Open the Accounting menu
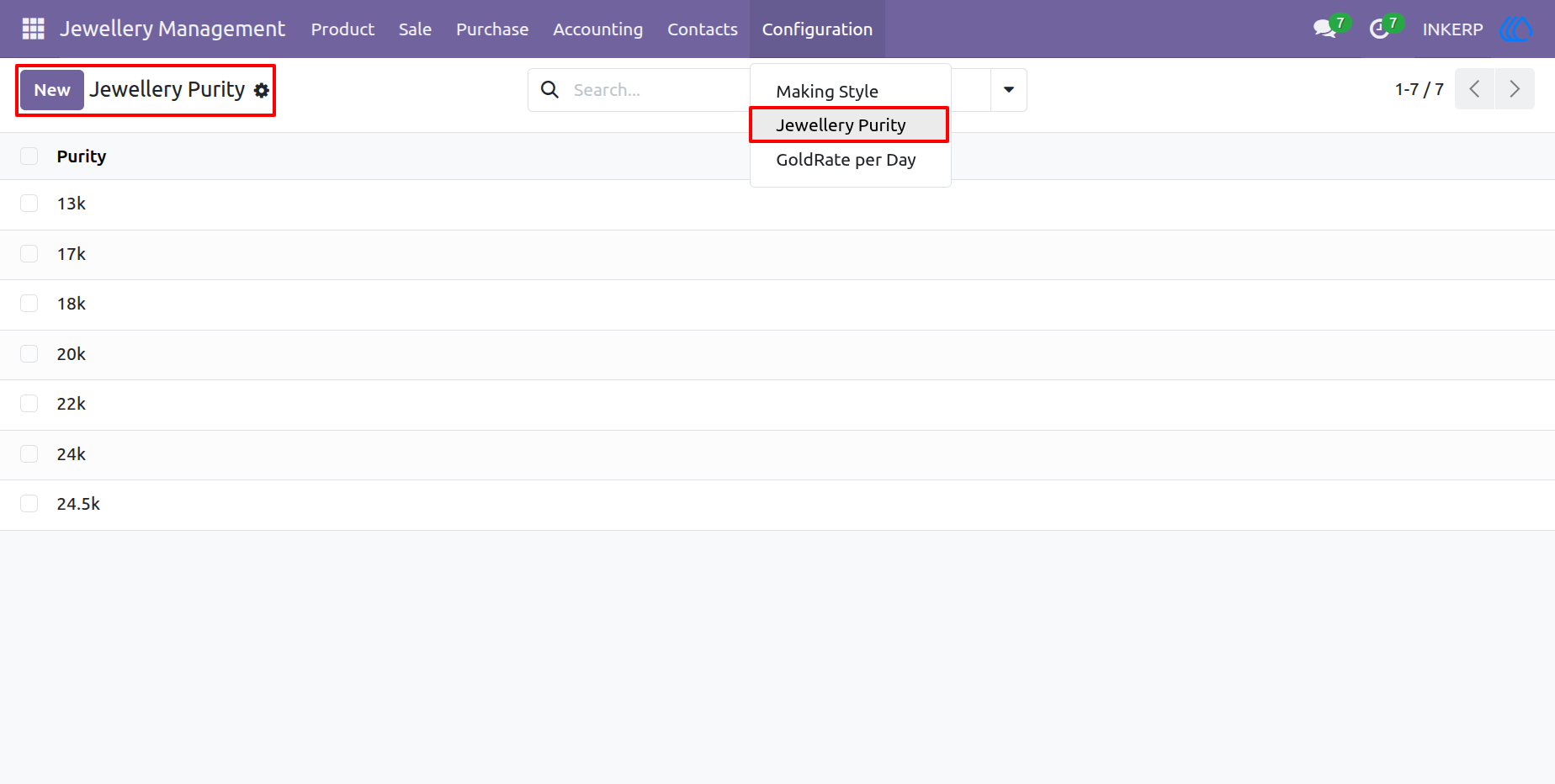Viewport: 1555px width, 784px height. [597, 29]
